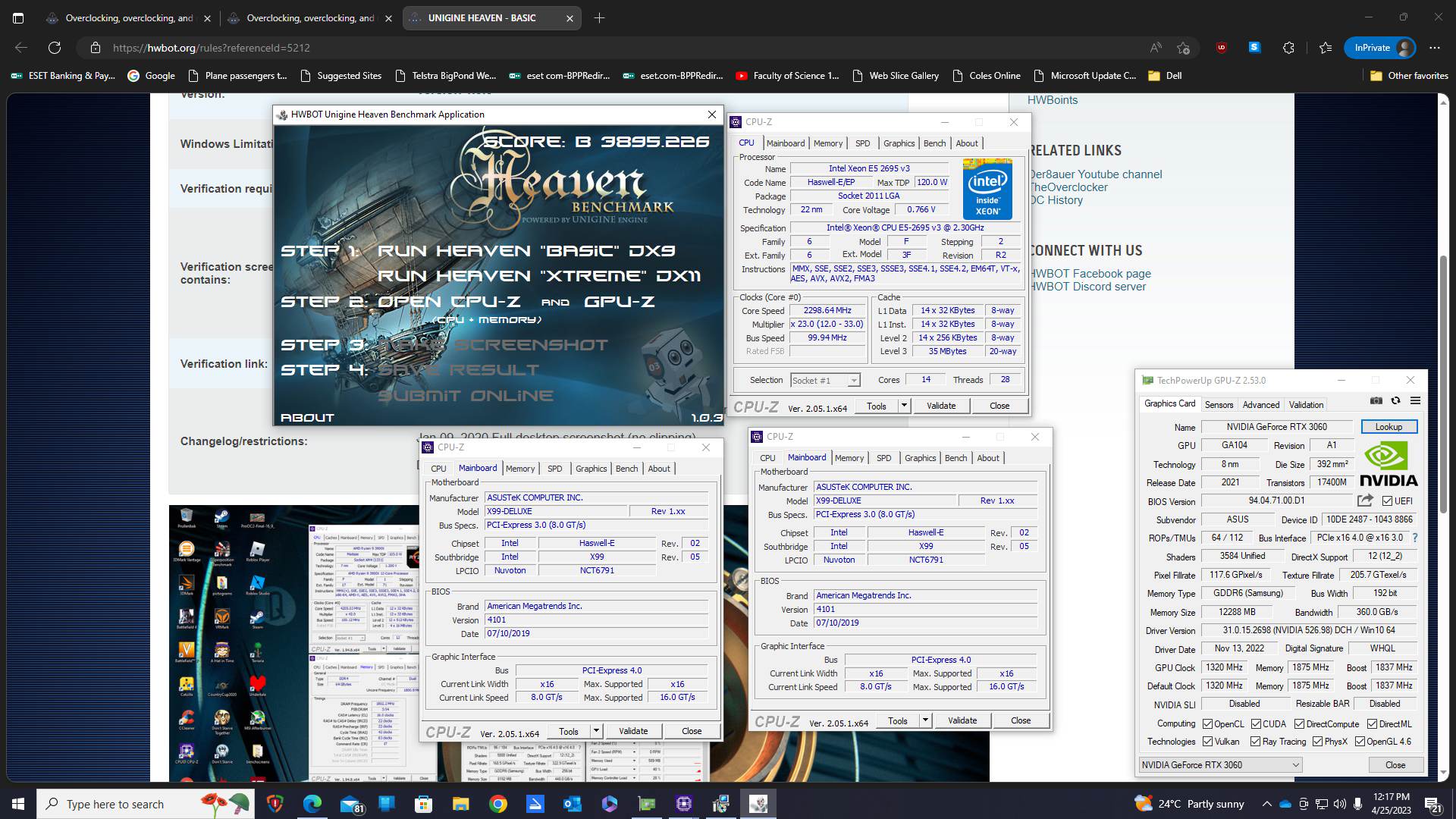The width and height of the screenshot is (1456, 819).
Task: Click the read aloud icon in address bar
Action: point(1156,48)
